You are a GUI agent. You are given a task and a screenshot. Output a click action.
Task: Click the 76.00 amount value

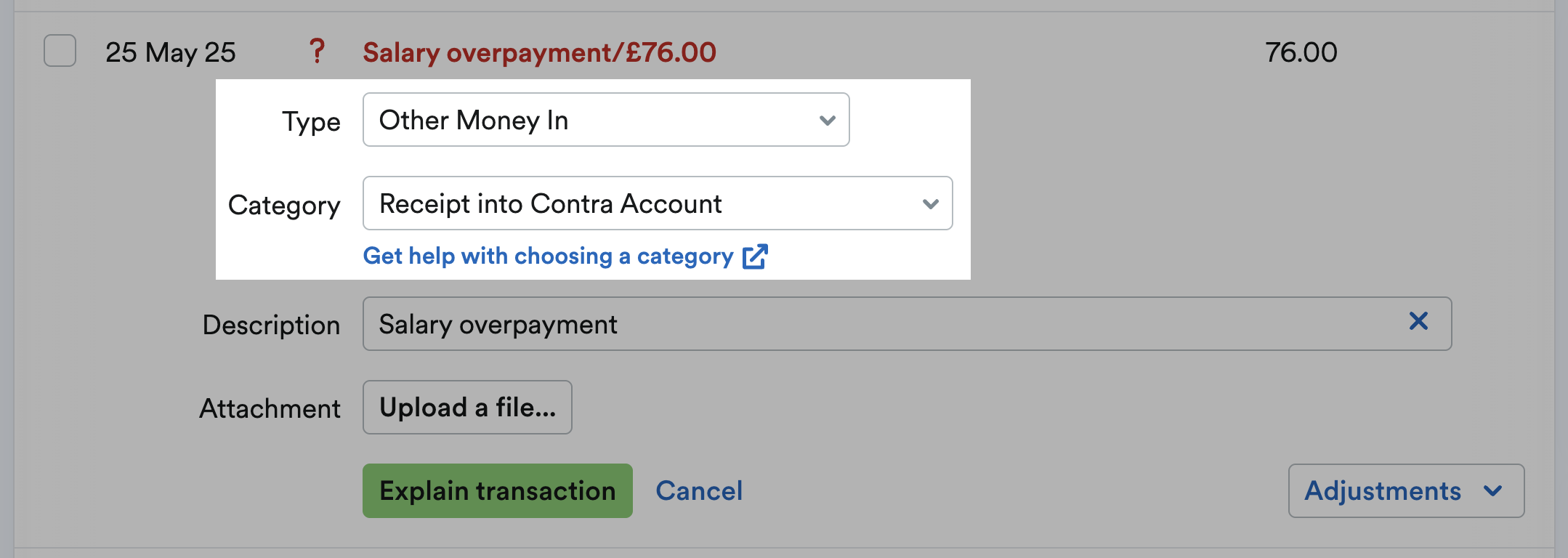pos(1301,52)
